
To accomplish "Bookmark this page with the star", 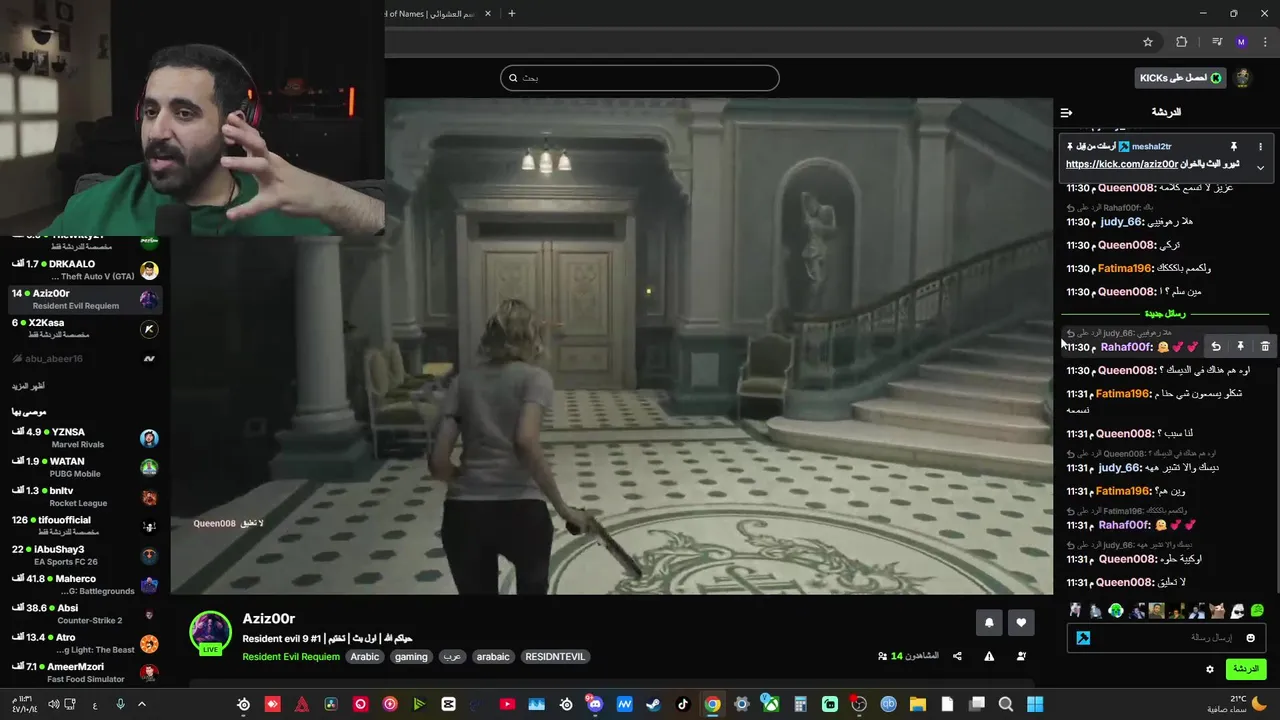I will pos(1148,42).
